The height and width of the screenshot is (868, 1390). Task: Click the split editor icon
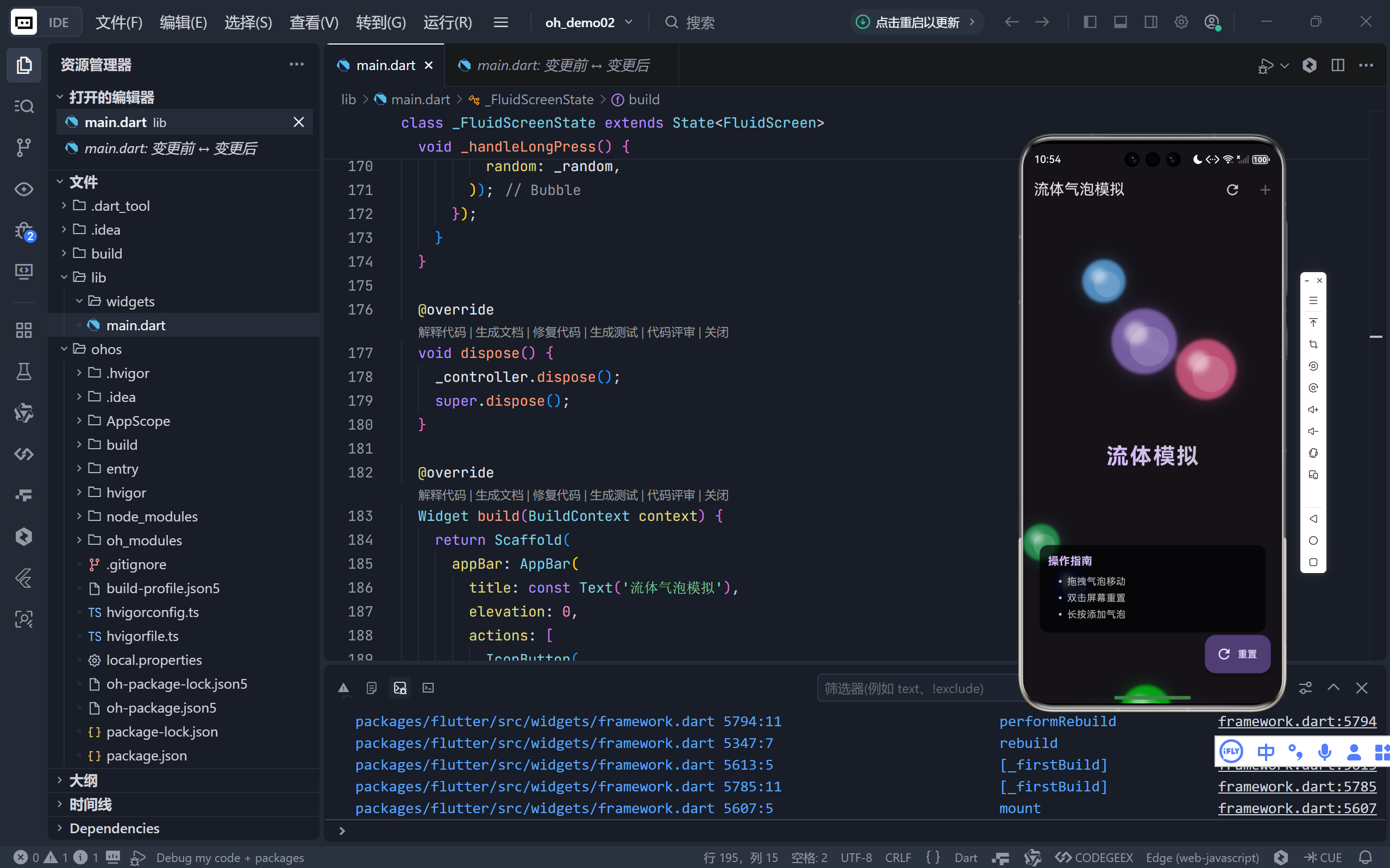1337,65
